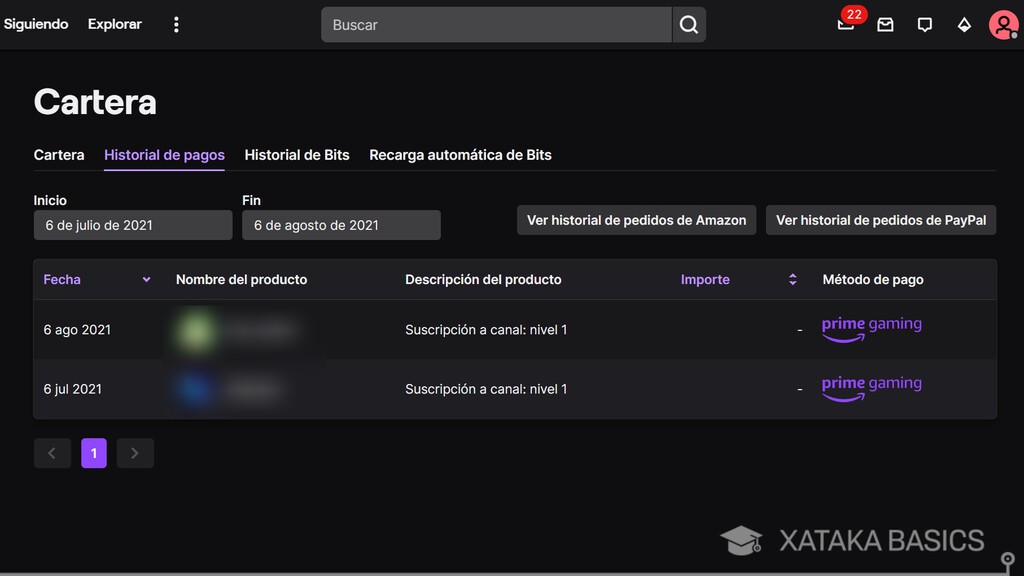Click inside the Buscar search field

pyautogui.click(x=495, y=24)
